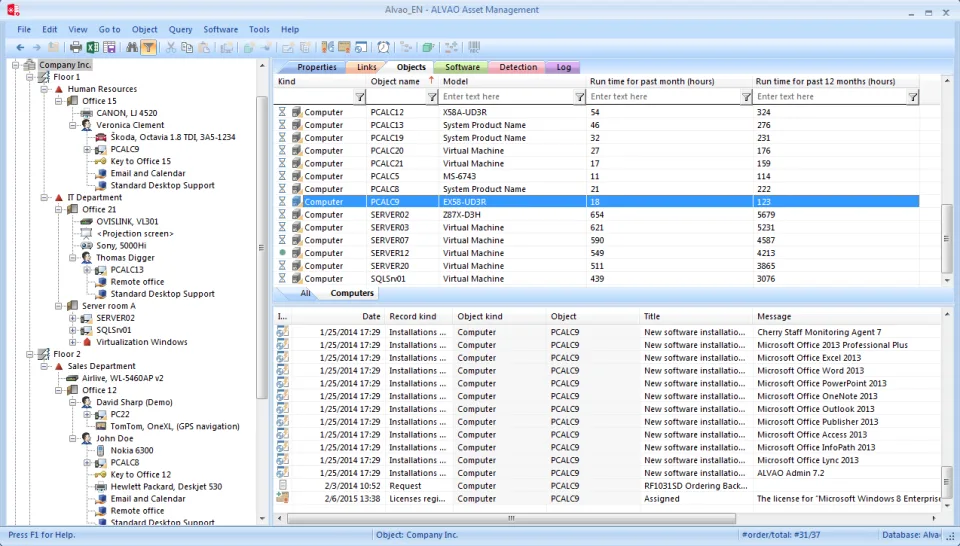This screenshot has width=960, height=546.
Task: Open the filter for the Model column
Action: click(579, 97)
